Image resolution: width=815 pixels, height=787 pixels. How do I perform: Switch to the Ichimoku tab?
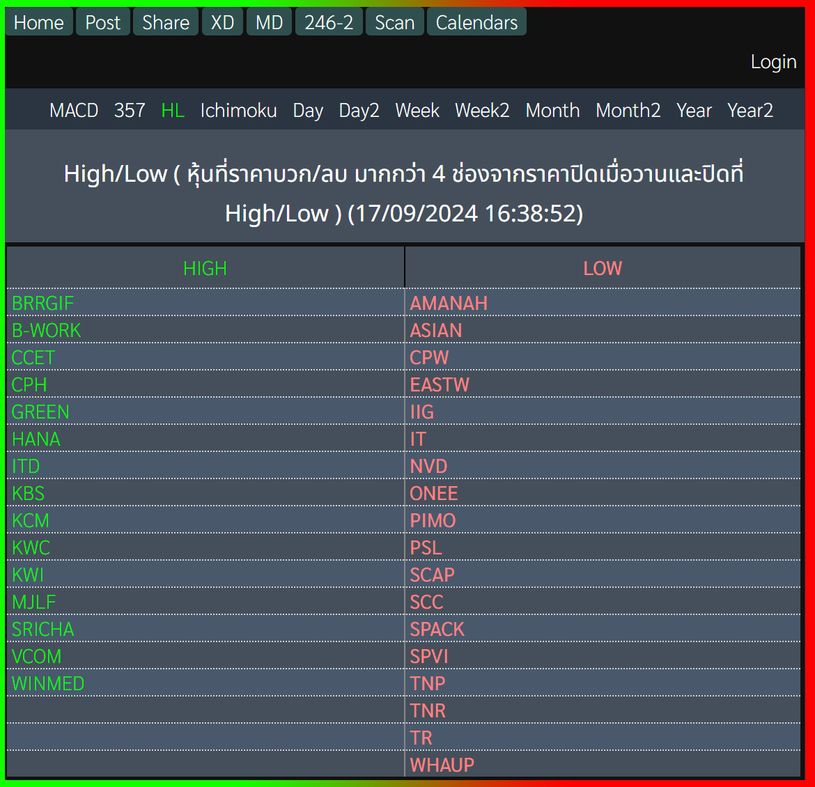[x=238, y=111]
